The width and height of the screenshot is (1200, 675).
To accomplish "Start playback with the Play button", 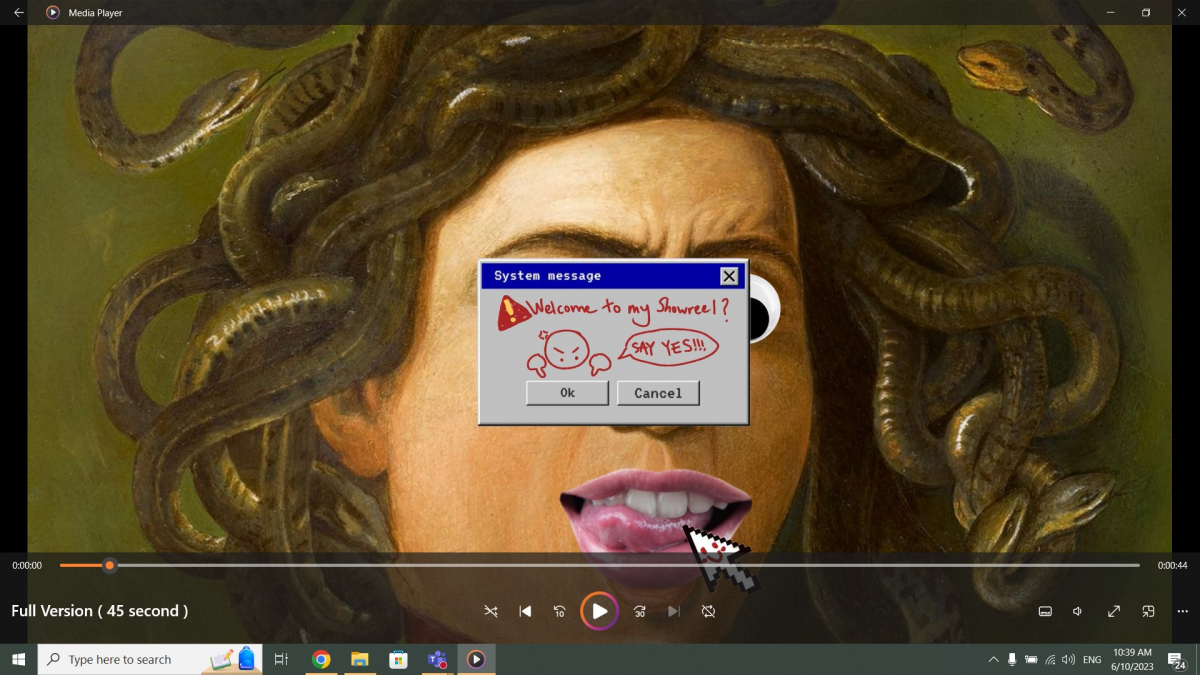I will [x=599, y=611].
